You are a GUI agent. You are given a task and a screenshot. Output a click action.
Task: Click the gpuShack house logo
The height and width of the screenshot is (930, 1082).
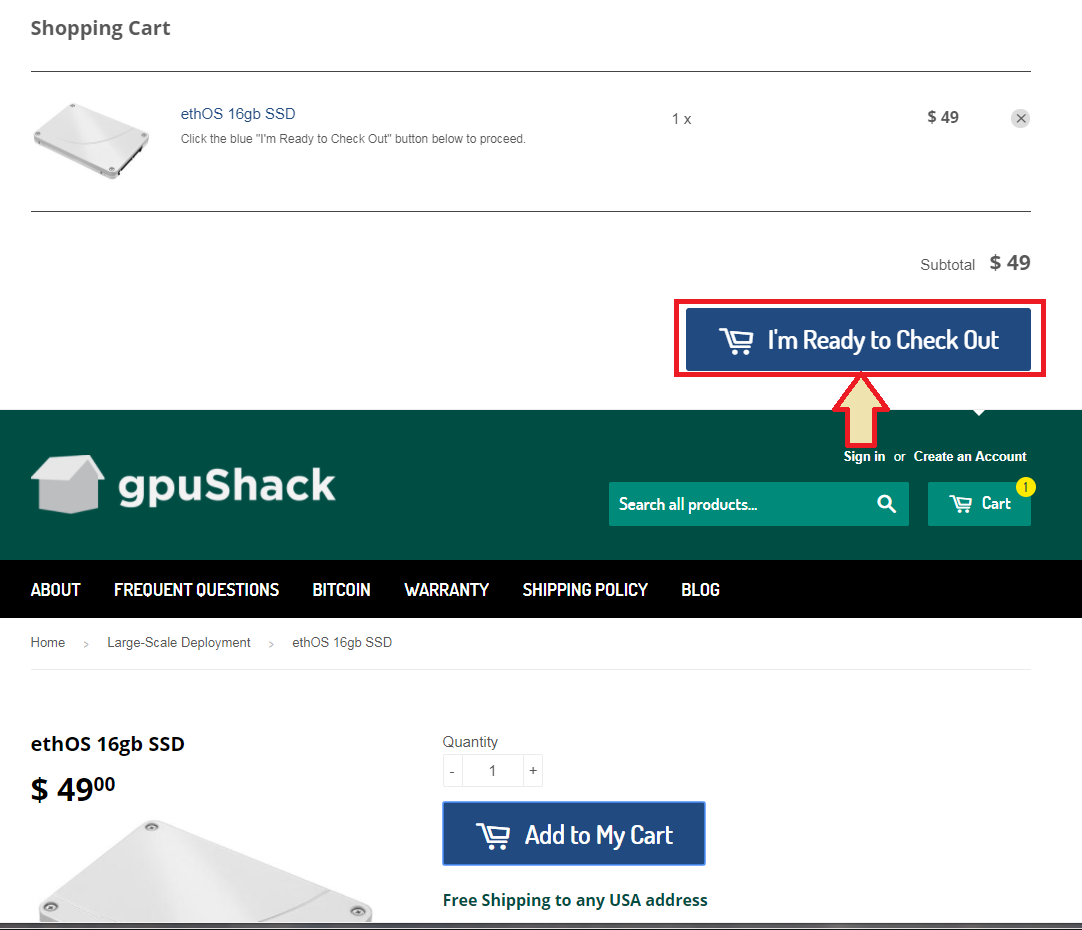click(68, 484)
